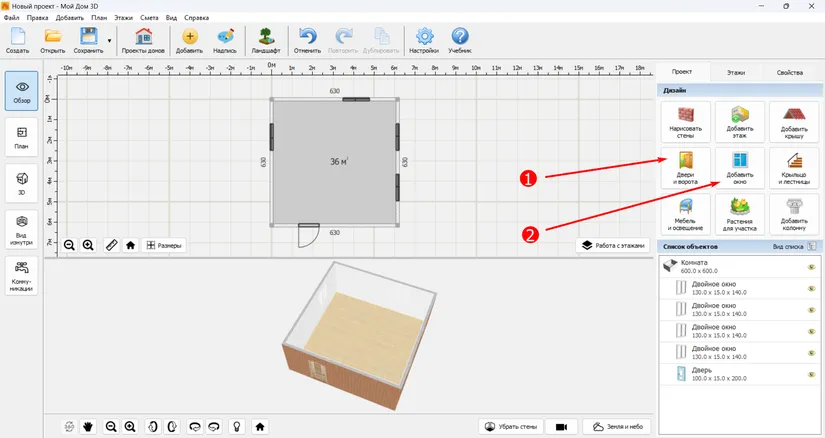Toggle visibility of the first Двойное окно
The image size is (825, 438).
point(811,288)
